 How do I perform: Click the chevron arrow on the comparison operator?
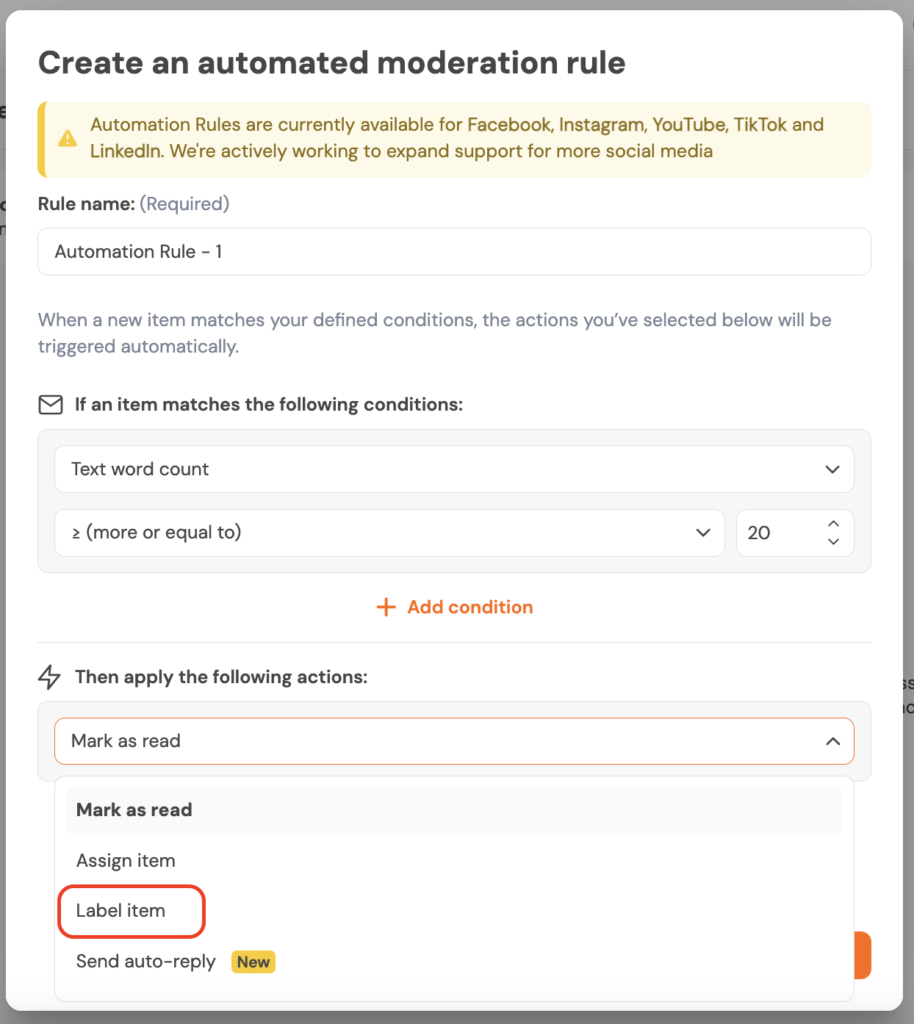(x=703, y=533)
